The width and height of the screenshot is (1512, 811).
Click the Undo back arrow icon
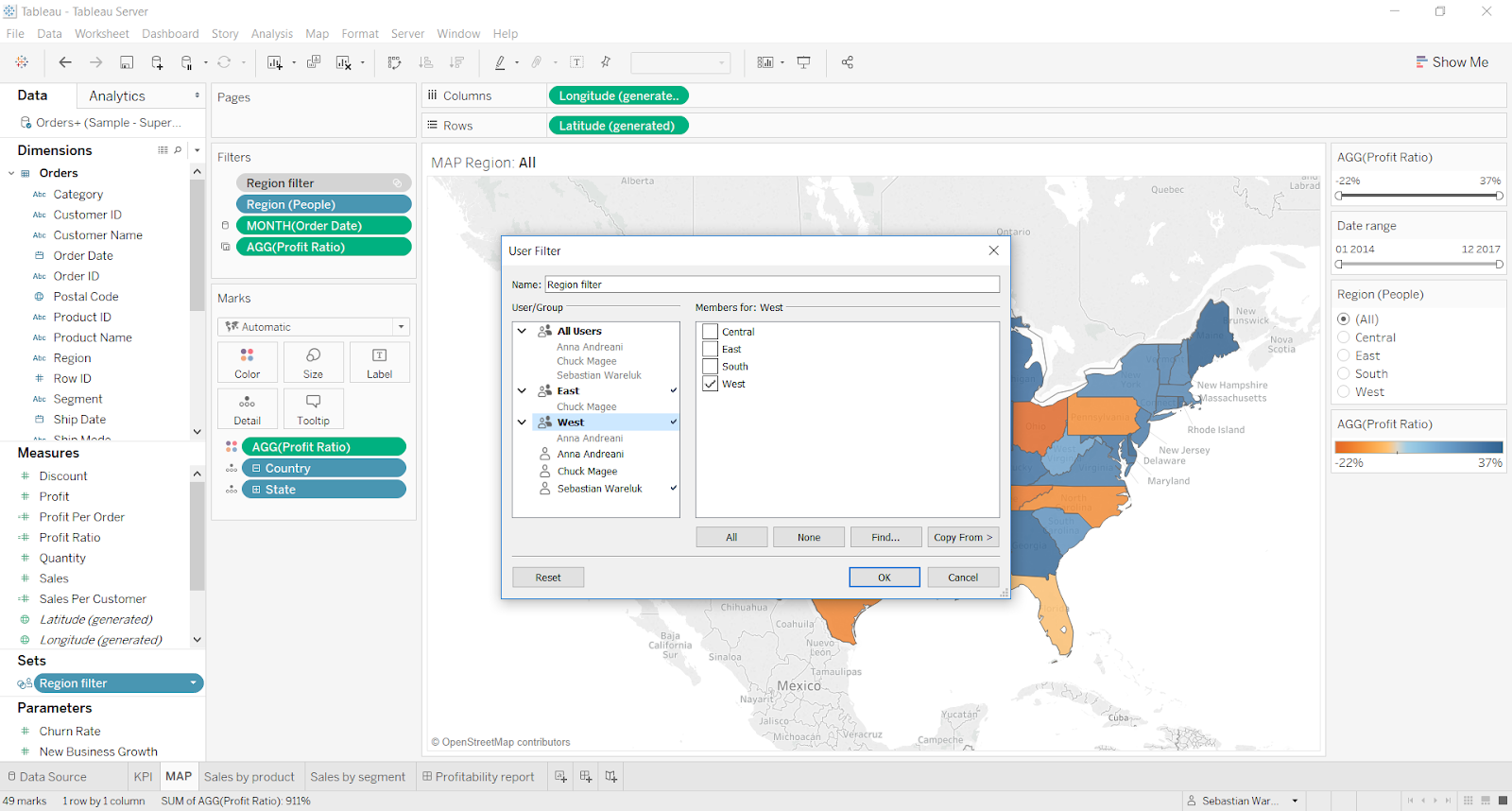point(65,62)
